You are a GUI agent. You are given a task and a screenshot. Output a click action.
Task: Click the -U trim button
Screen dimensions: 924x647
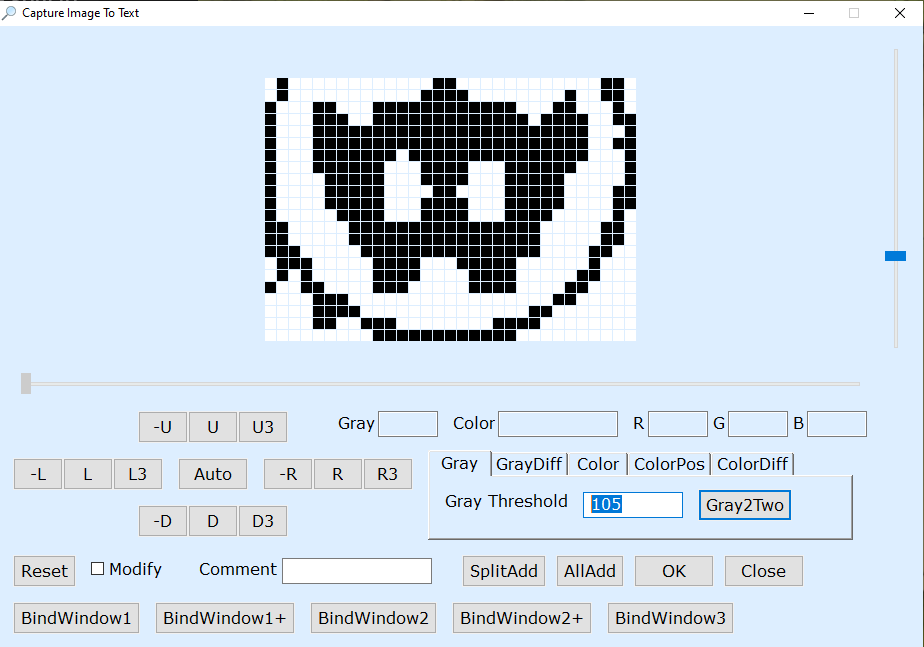pos(163,427)
